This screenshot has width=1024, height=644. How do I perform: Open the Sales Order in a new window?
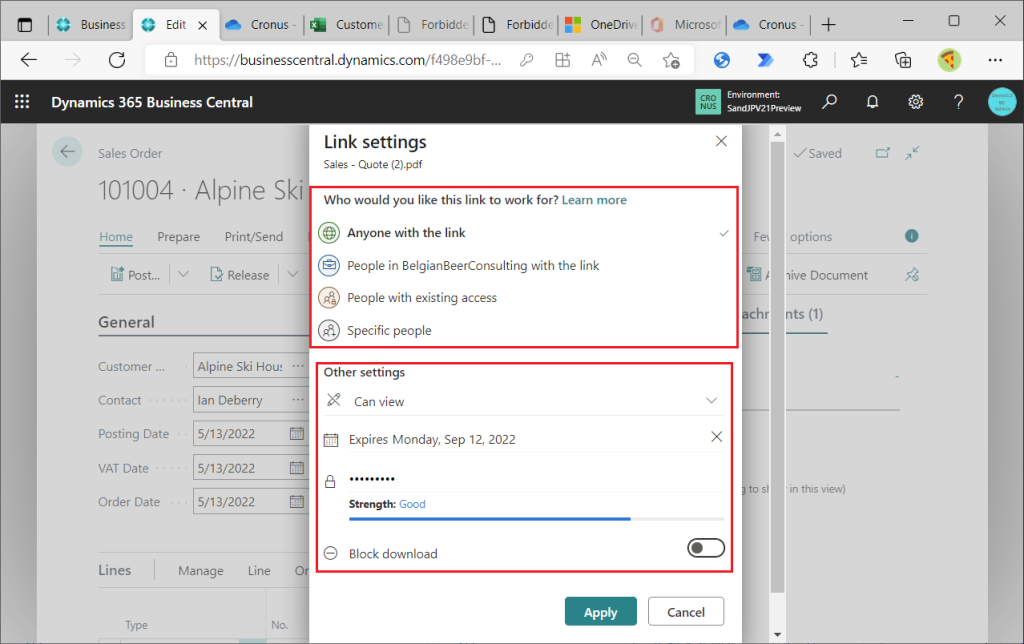point(882,153)
